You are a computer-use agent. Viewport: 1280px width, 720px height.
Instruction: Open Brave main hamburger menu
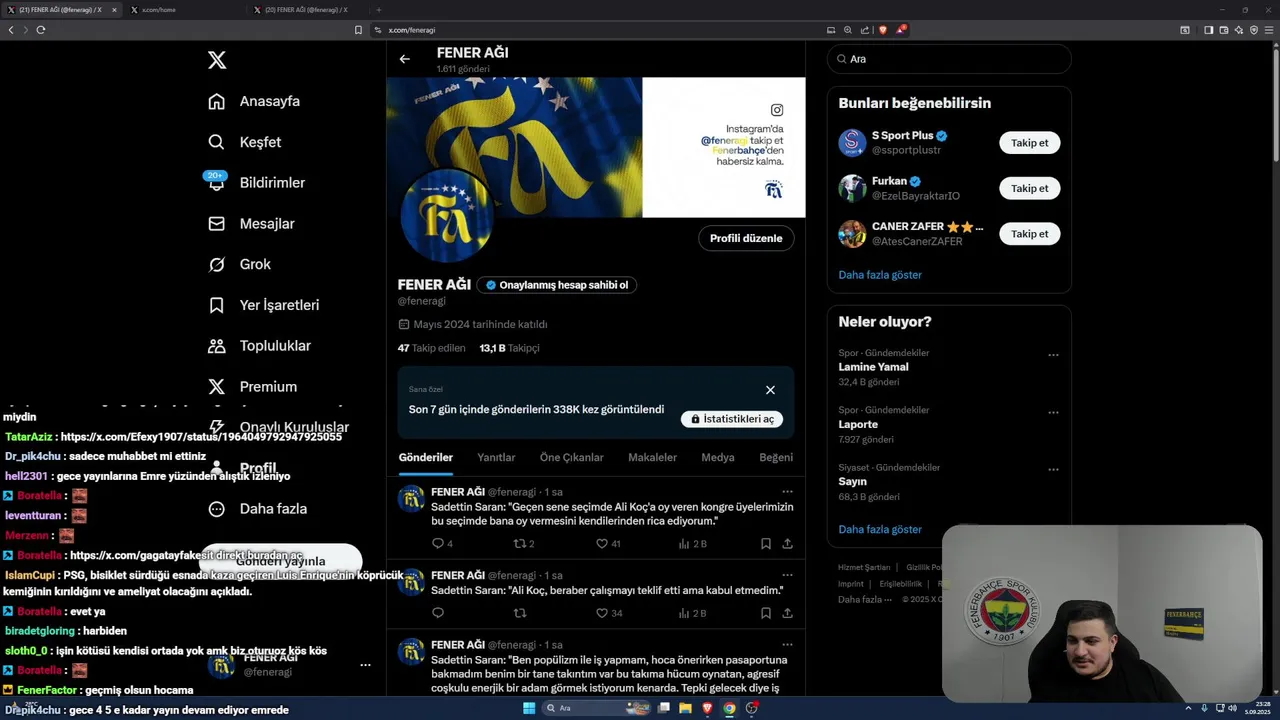pyautogui.click(x=1269, y=30)
